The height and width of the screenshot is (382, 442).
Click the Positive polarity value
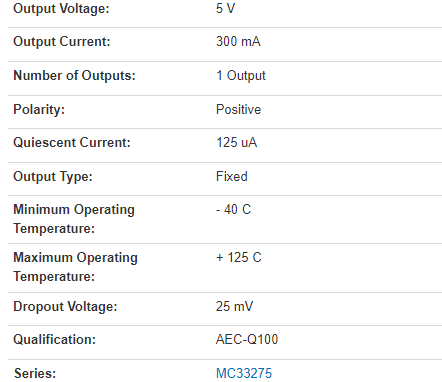pos(238,109)
